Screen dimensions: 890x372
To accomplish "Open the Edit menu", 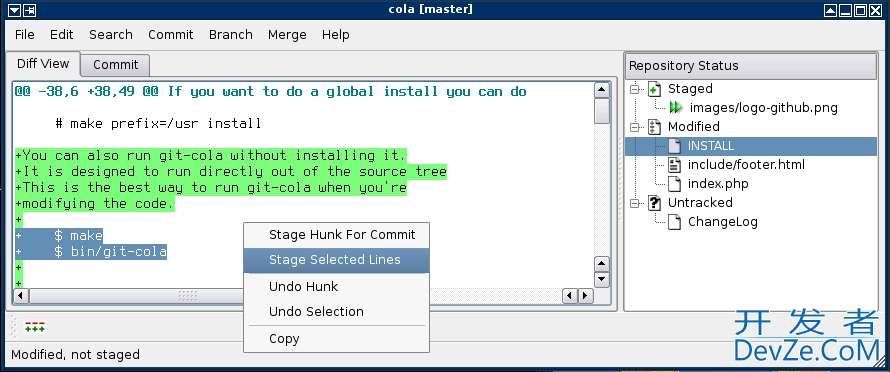I will (x=61, y=35).
